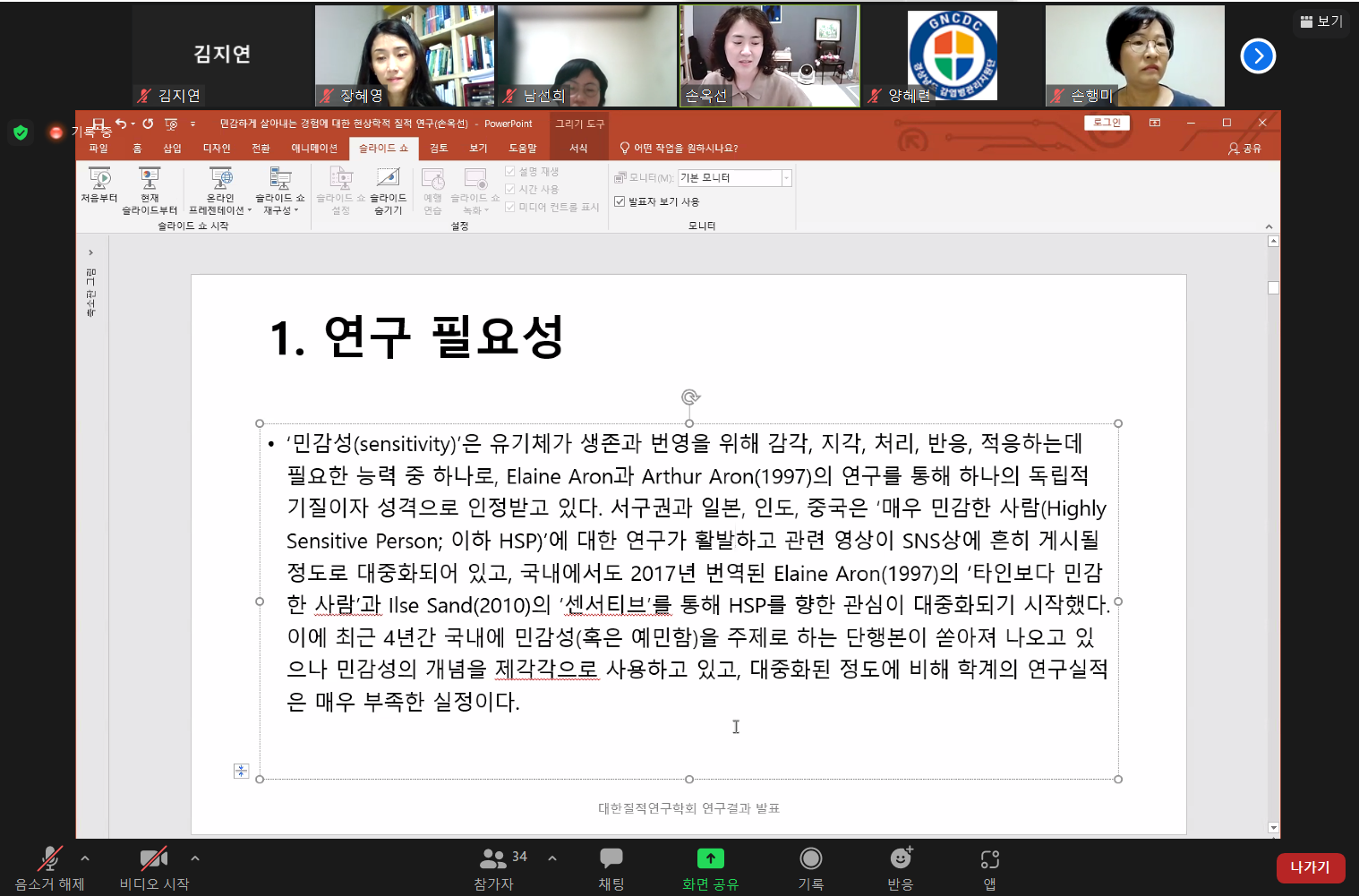
Task: Open participants (참가자) panel in Zoom
Action: tap(494, 868)
